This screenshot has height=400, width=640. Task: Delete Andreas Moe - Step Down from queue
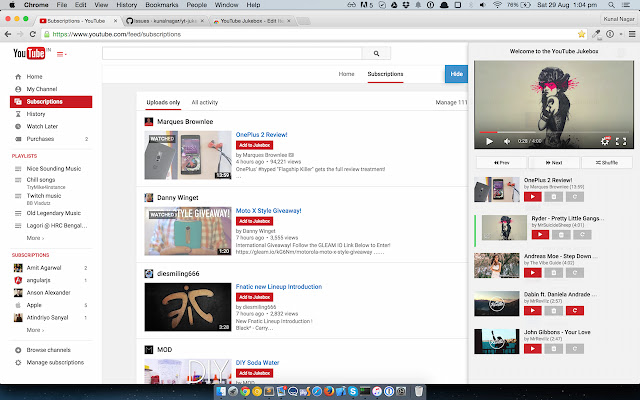pos(553,273)
